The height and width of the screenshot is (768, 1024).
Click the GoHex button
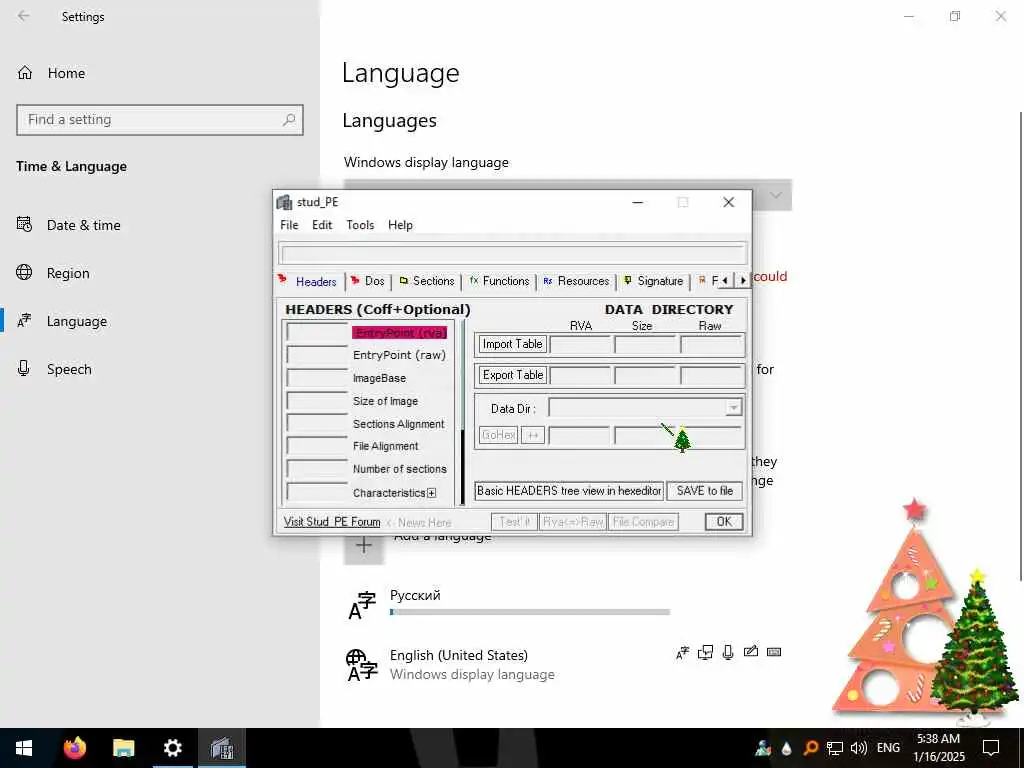coord(498,435)
